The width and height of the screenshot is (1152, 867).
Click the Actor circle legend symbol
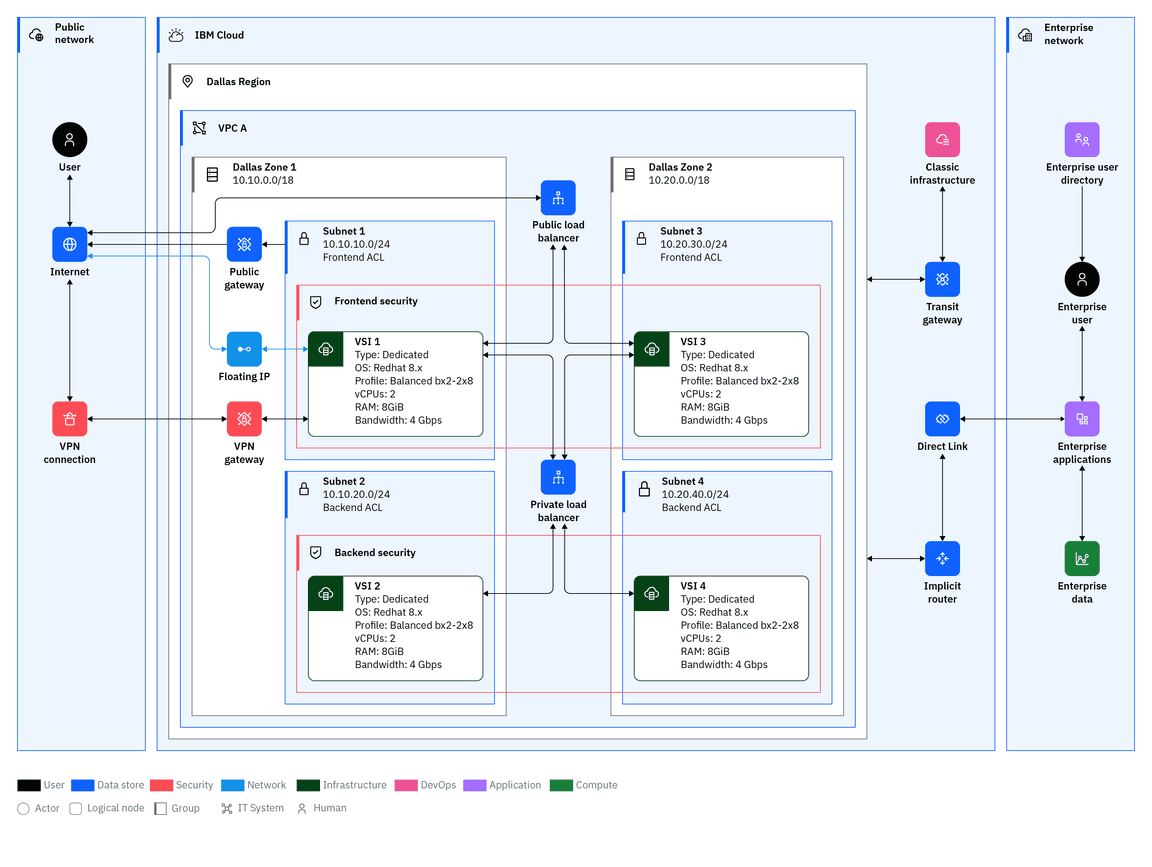24,809
